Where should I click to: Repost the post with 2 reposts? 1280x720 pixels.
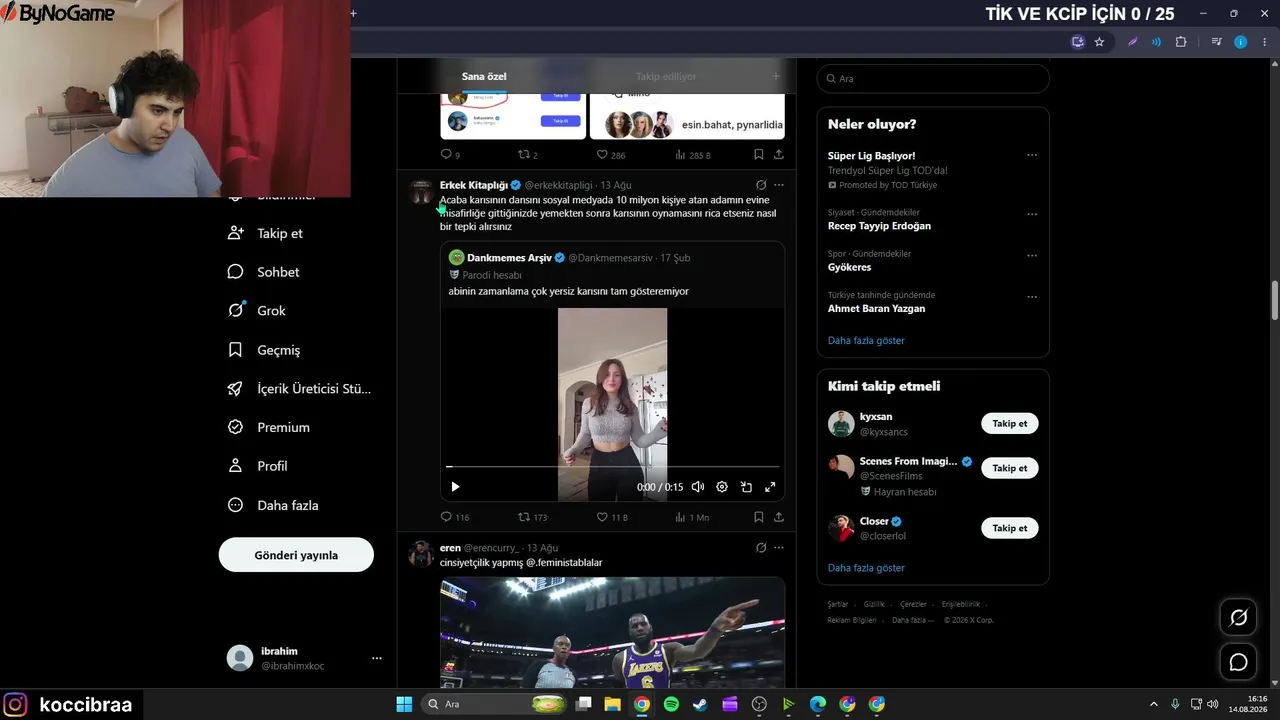click(x=528, y=155)
